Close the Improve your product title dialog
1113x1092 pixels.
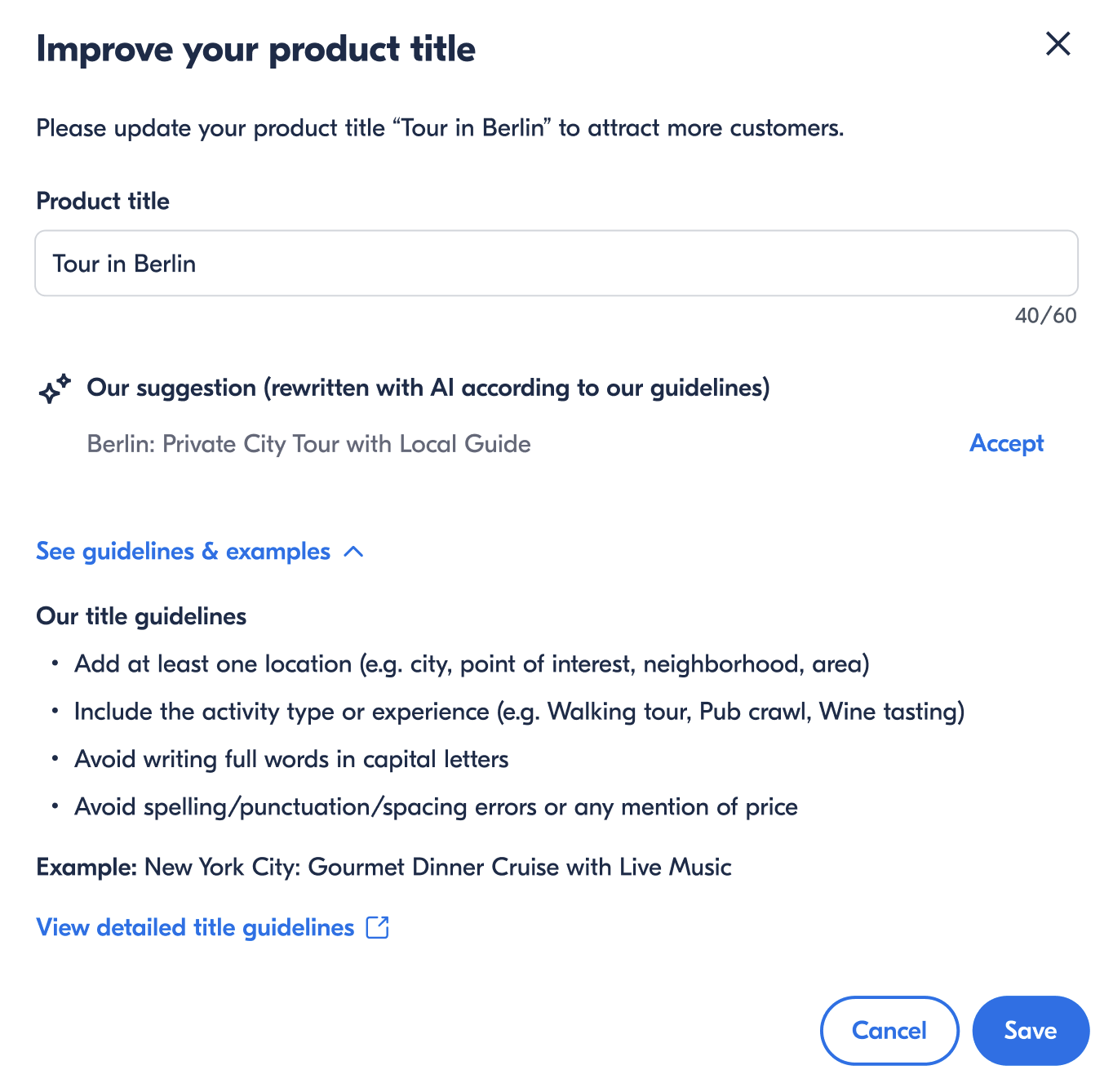[x=1058, y=44]
